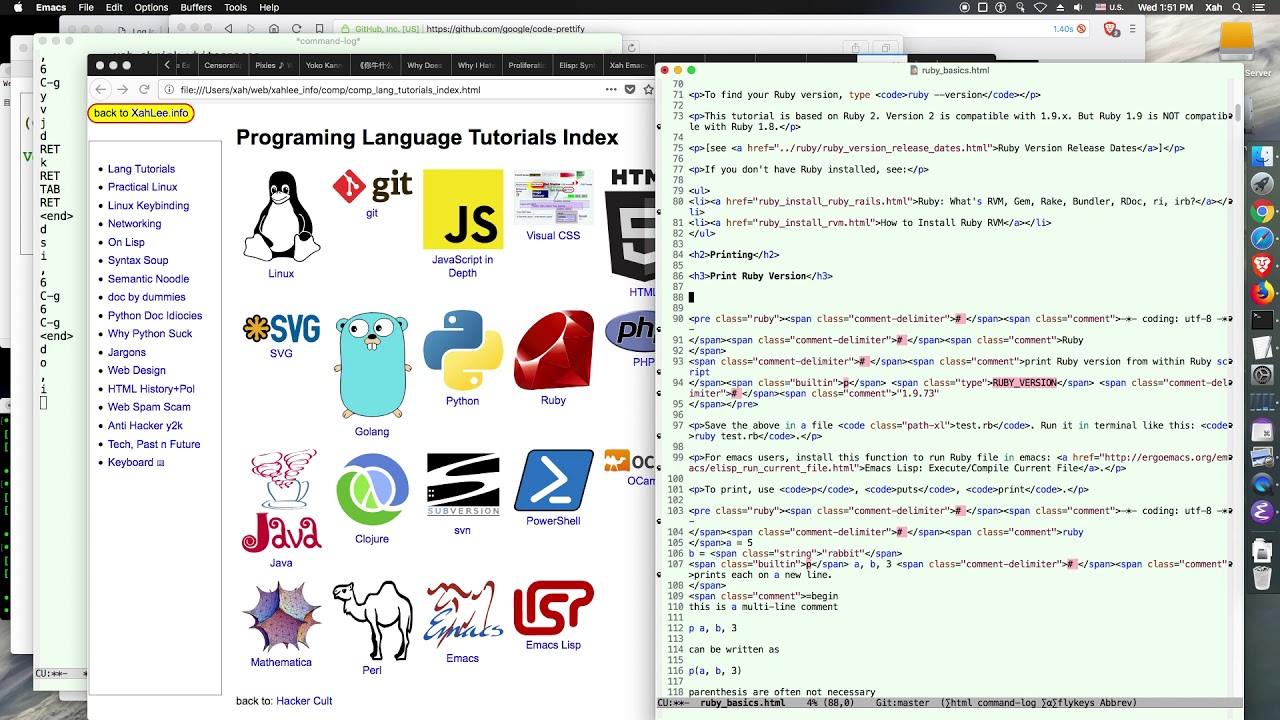Open the Emacs File menu
Image resolution: width=1280 pixels, height=720 pixels.
point(86,7)
